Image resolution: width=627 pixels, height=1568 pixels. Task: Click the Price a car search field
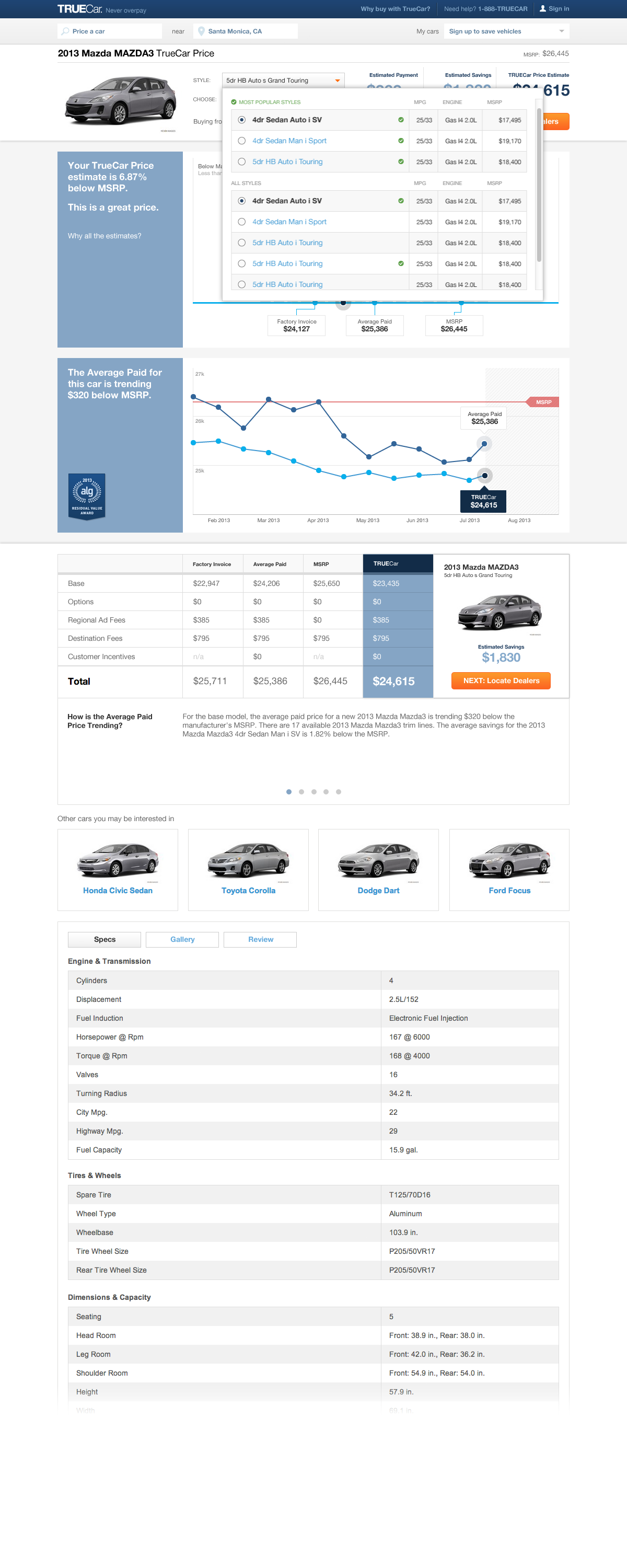[x=110, y=31]
